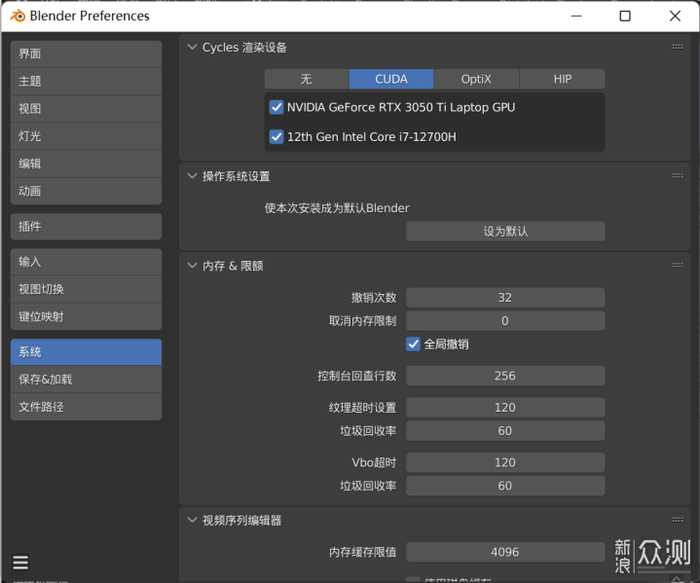700x583 pixels.
Task: Click the 内存 & 限额 panel grip icon
Action: 677,266
